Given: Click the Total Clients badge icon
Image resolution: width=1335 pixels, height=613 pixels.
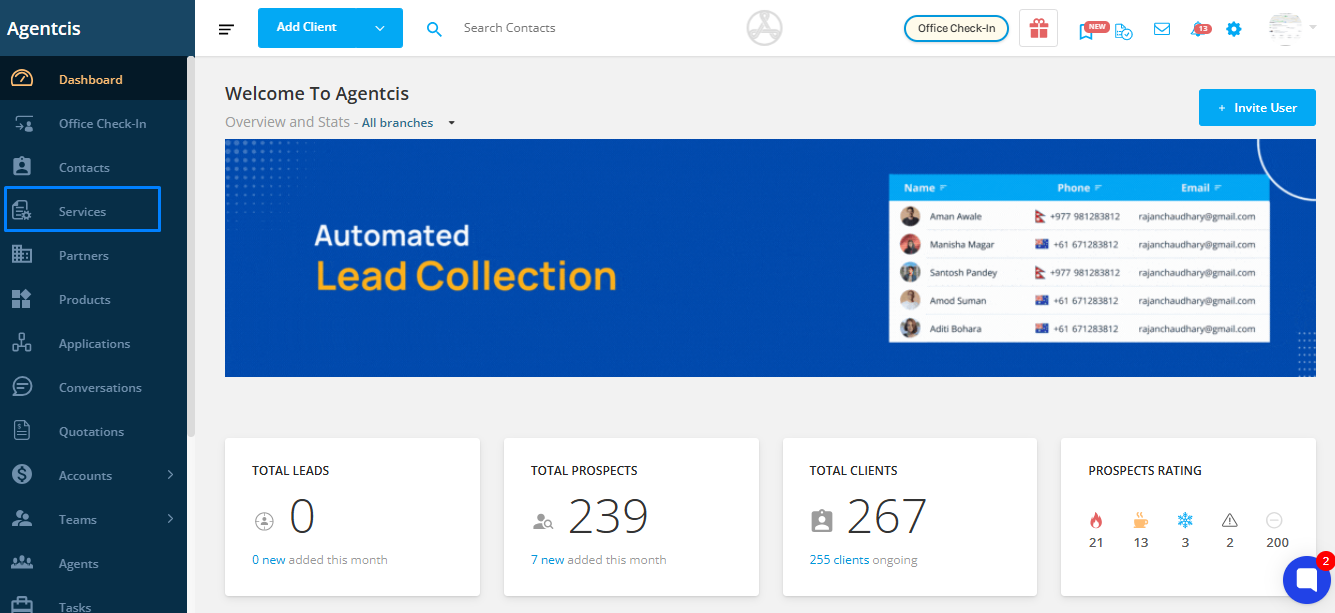Looking at the screenshot, I should [822, 520].
